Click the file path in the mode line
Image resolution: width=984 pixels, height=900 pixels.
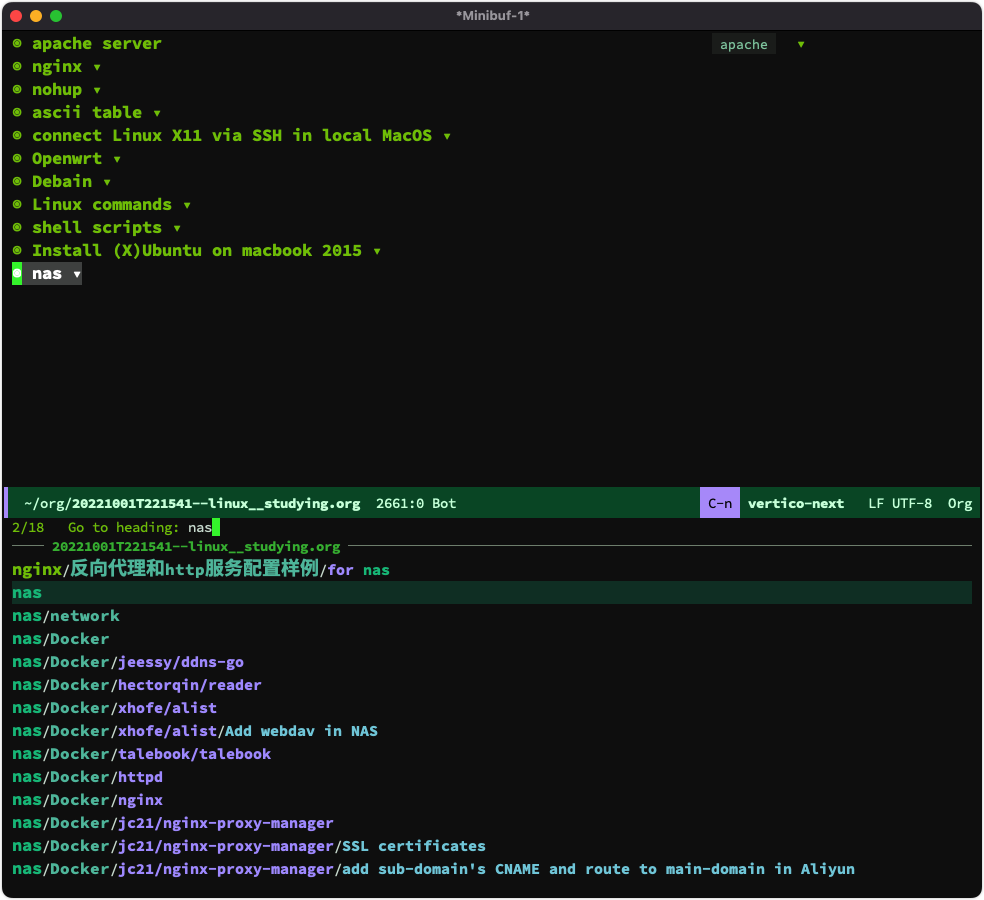click(192, 503)
